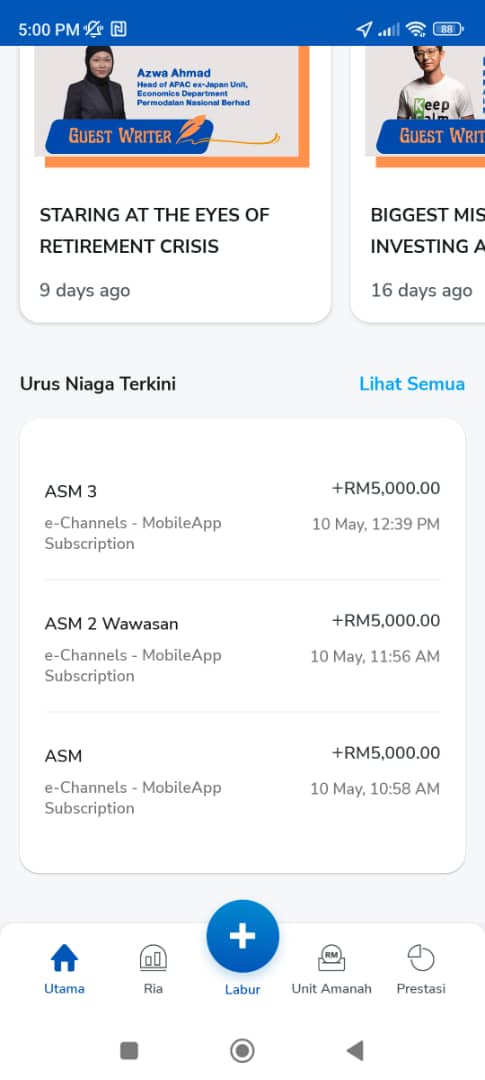485x1080 pixels.
Task: Select the Prestasi tab label
Action: coord(421,988)
